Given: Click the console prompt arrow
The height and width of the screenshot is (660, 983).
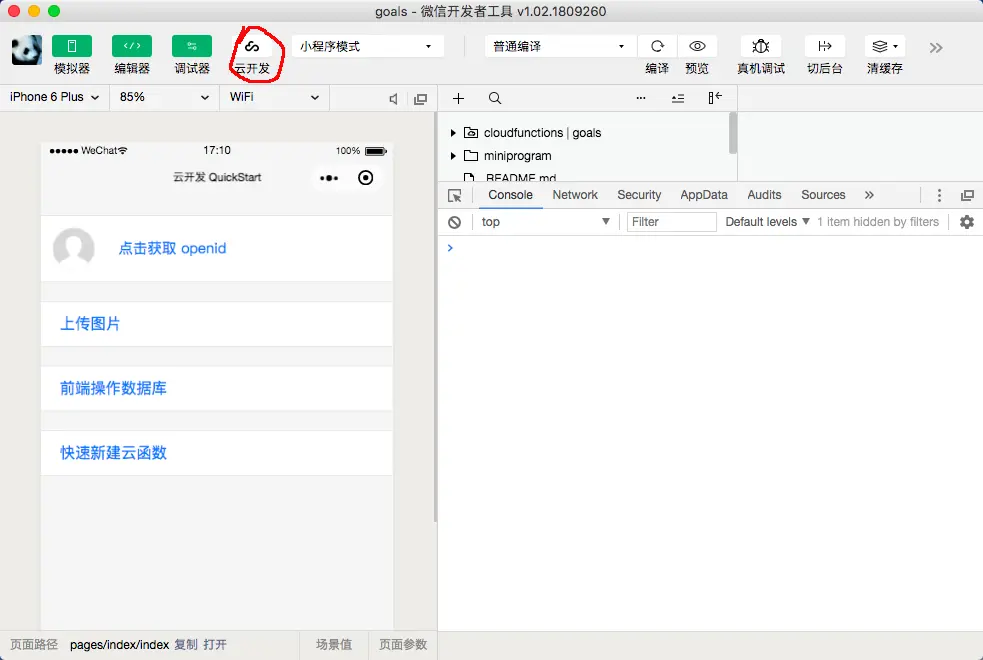Looking at the screenshot, I should (x=450, y=248).
